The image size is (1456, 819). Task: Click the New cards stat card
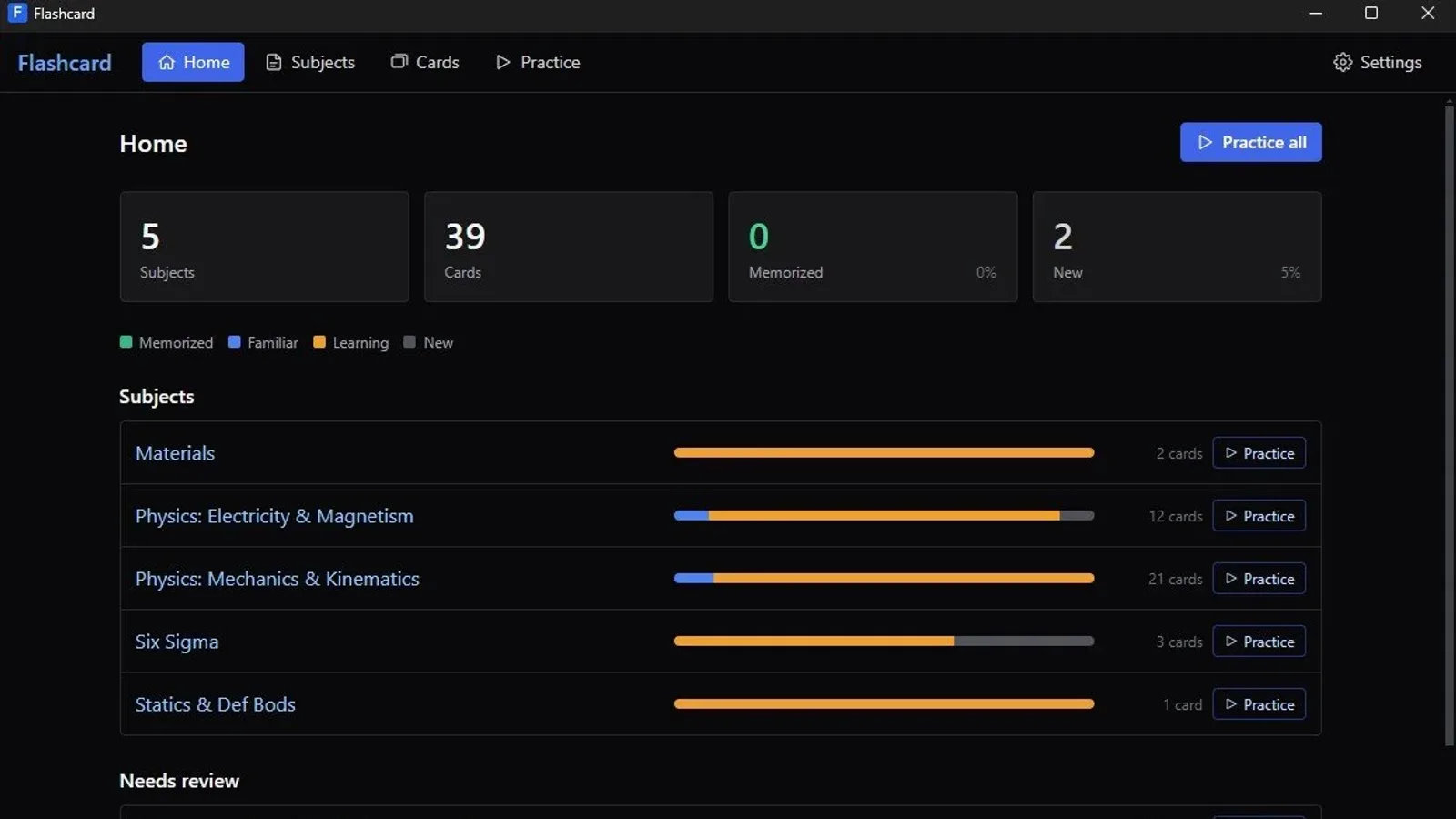point(1177,247)
